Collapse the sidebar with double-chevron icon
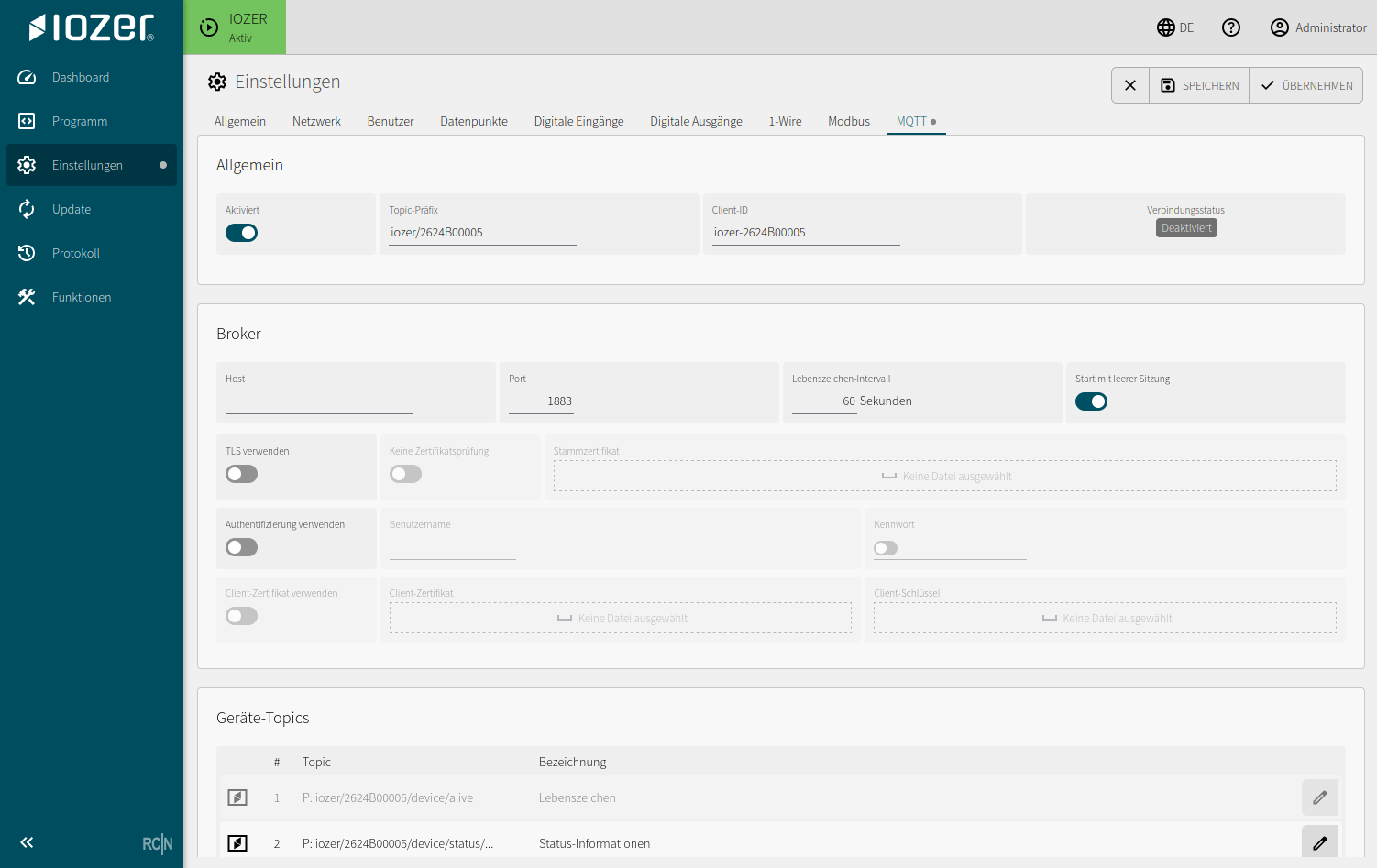The image size is (1377, 868). [27, 842]
